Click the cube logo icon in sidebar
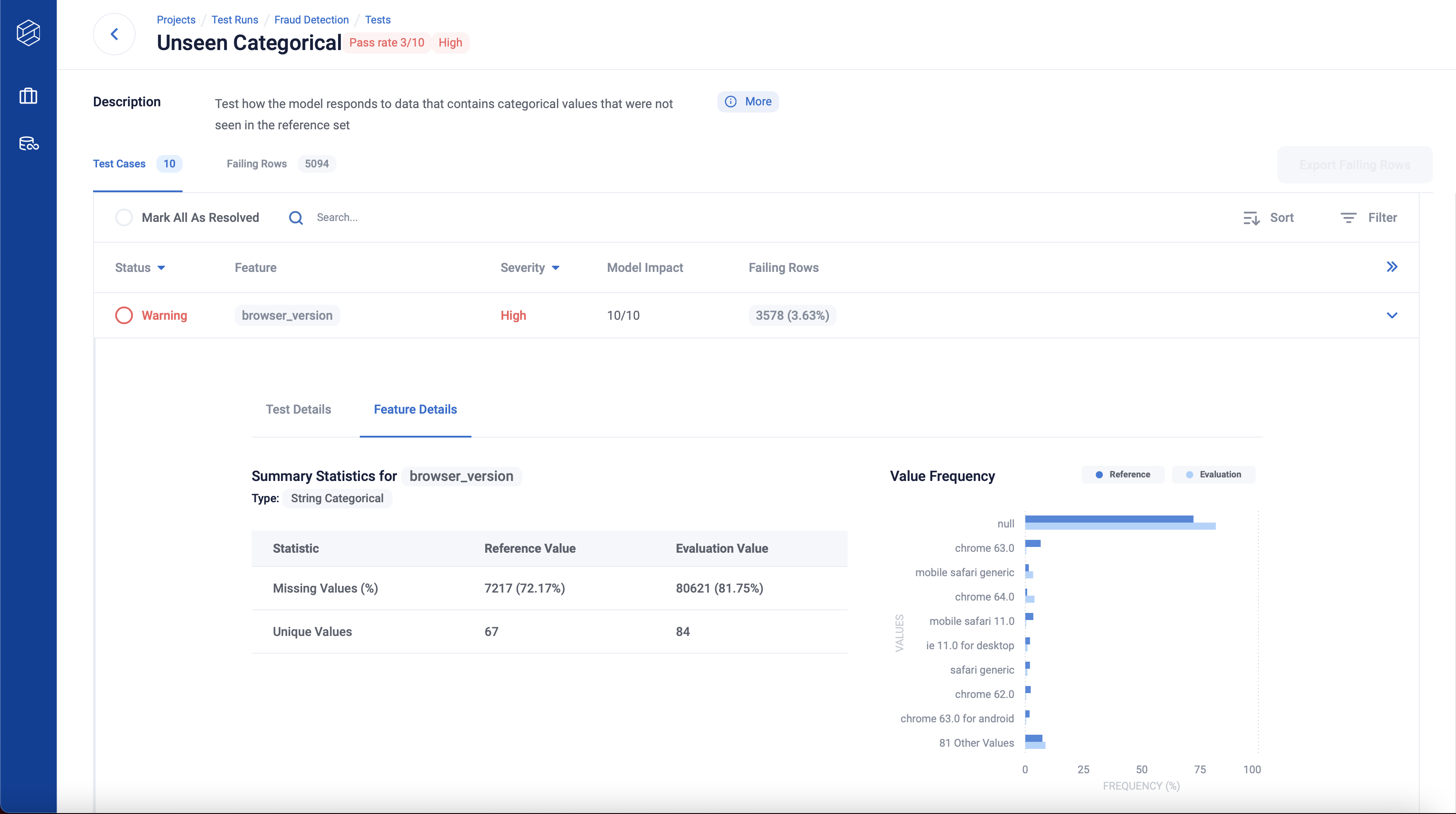The width and height of the screenshot is (1456, 814). click(28, 33)
